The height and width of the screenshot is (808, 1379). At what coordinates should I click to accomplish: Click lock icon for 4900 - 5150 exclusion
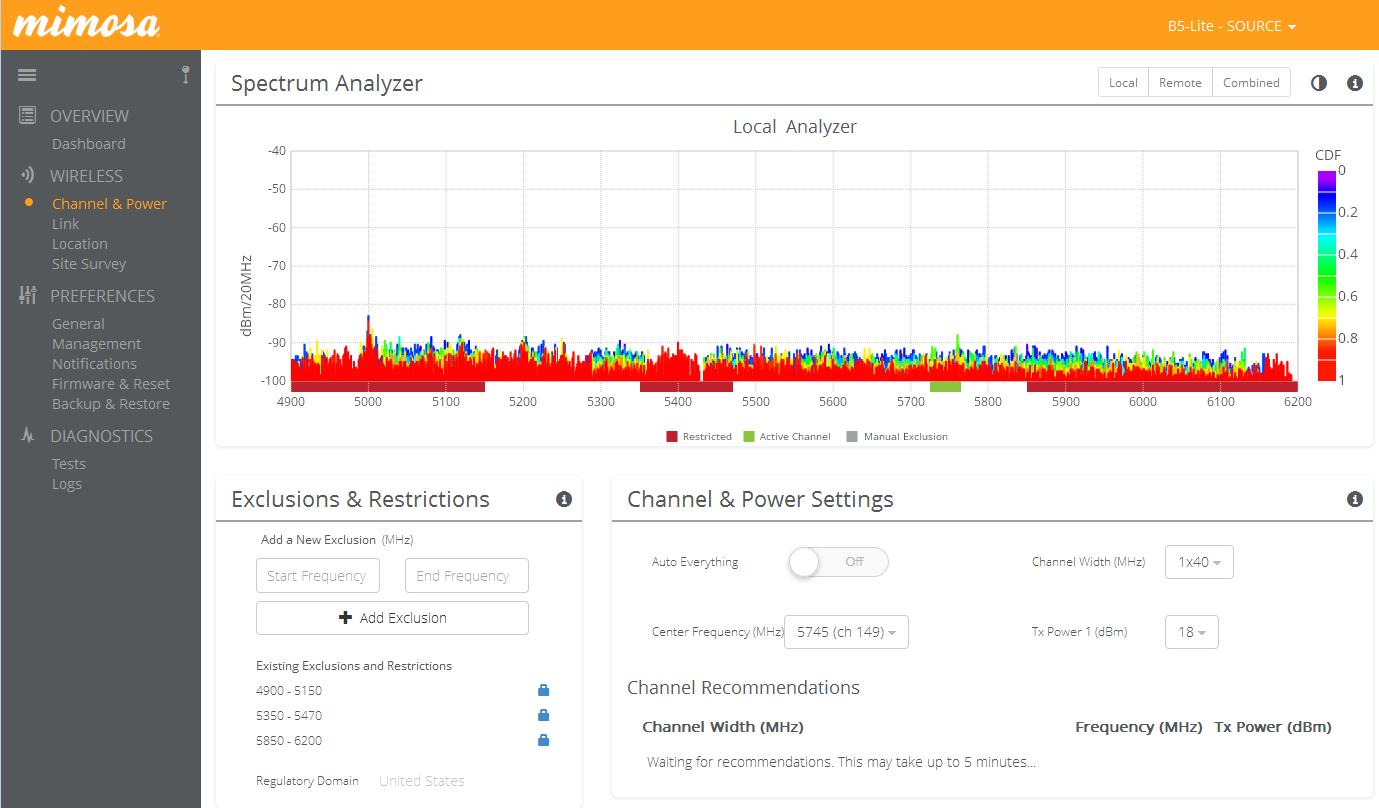pos(543,690)
